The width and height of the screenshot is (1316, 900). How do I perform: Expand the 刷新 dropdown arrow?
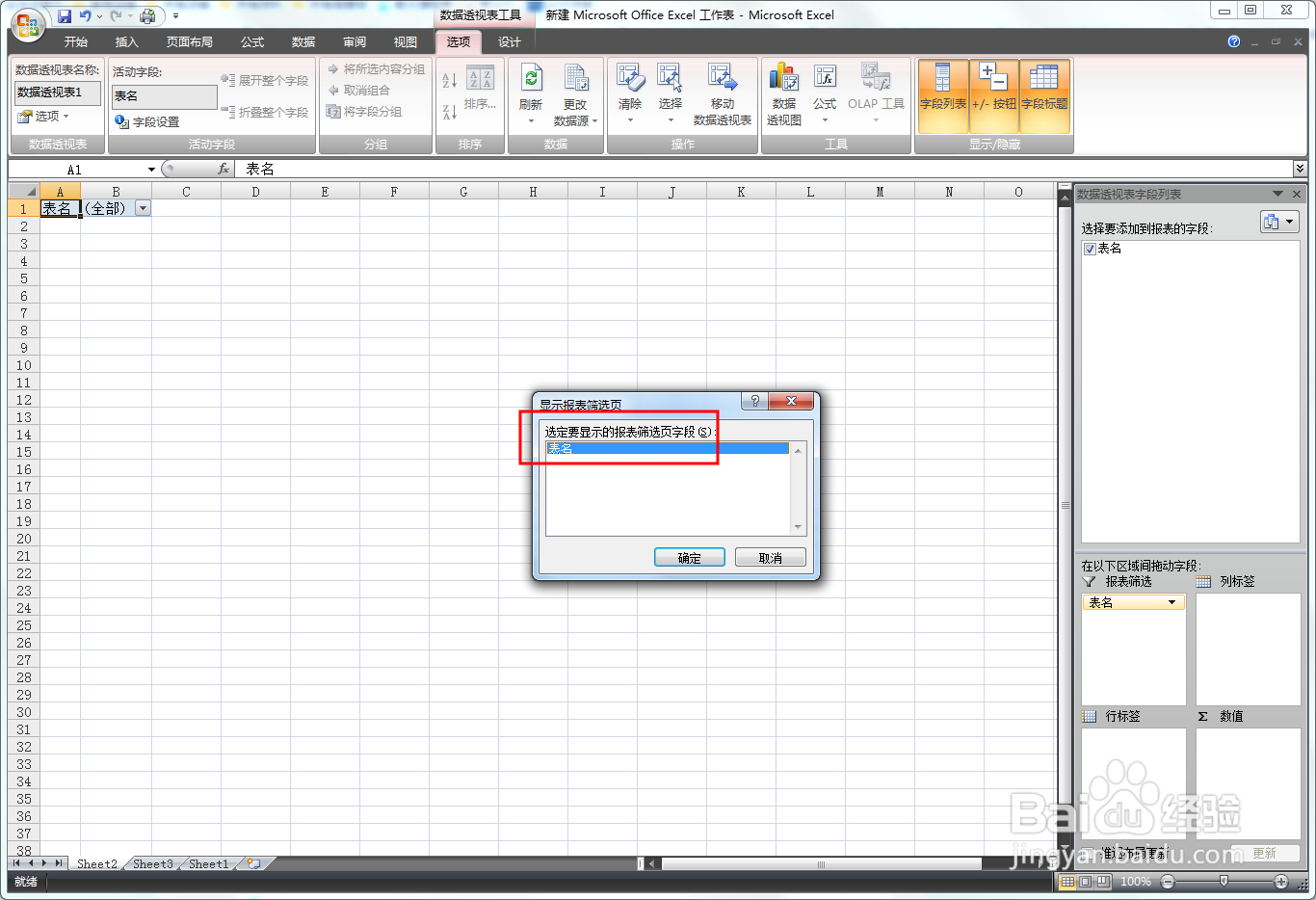pos(531,120)
